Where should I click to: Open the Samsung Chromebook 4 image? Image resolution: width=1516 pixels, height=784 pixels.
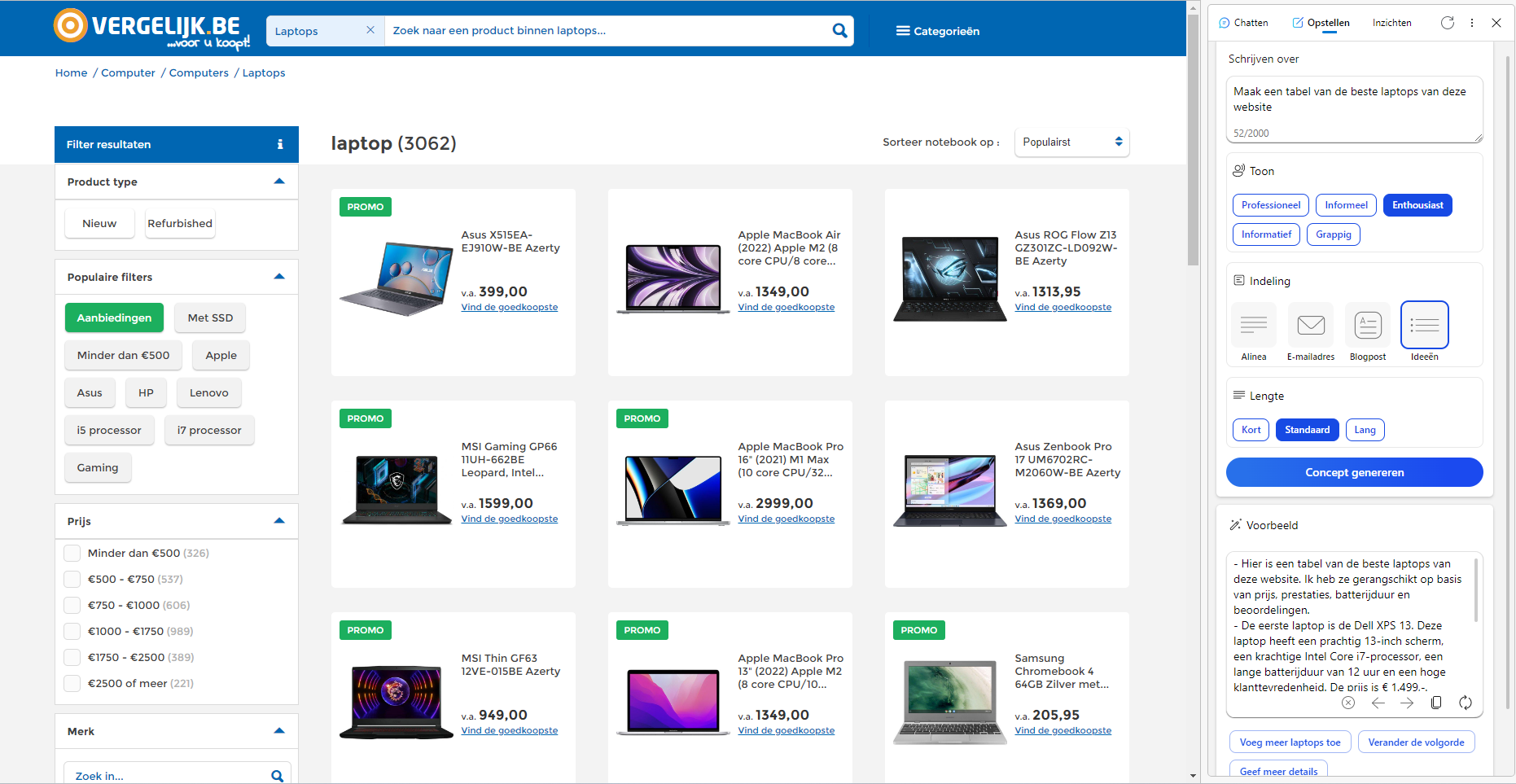(950, 702)
